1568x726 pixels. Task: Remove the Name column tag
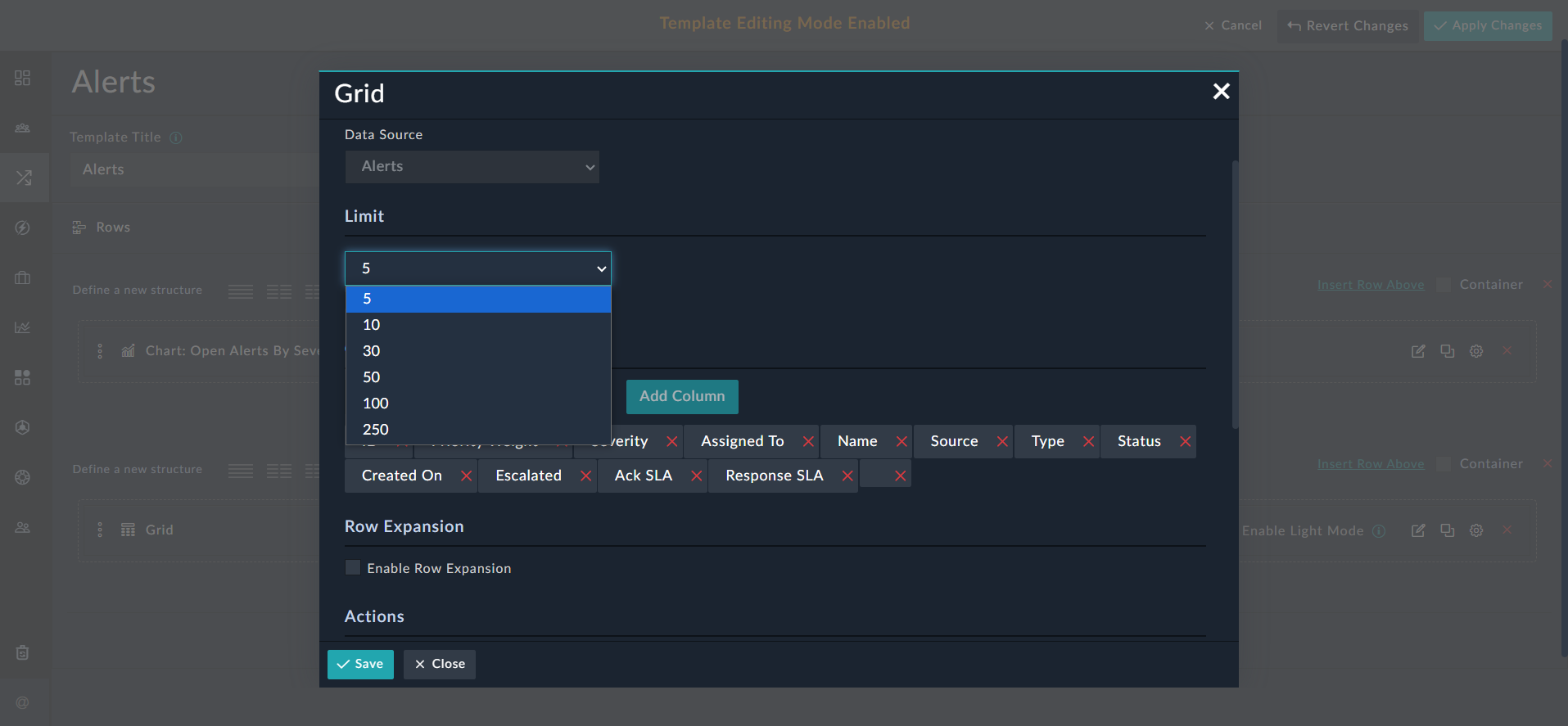click(901, 441)
